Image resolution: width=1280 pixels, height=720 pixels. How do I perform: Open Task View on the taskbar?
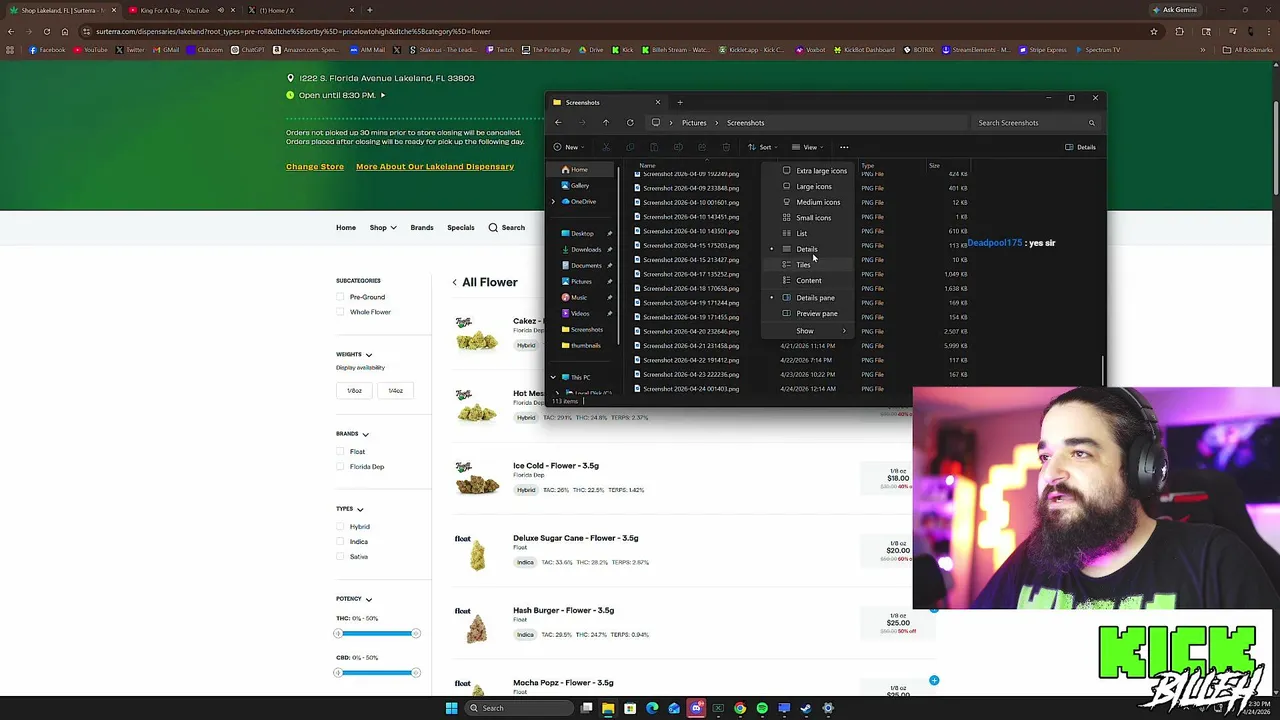(587, 708)
